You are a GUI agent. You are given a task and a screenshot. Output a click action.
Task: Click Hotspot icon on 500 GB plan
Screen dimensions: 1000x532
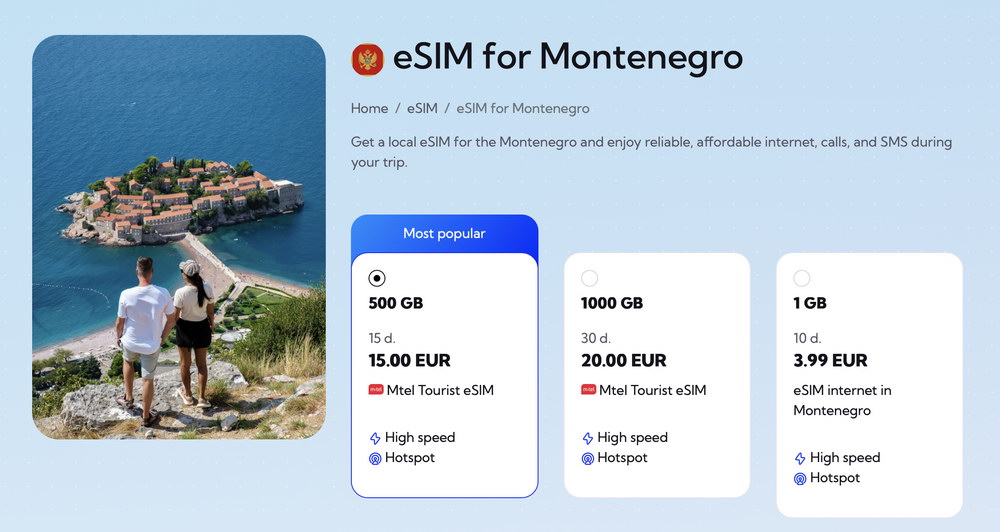coord(376,458)
